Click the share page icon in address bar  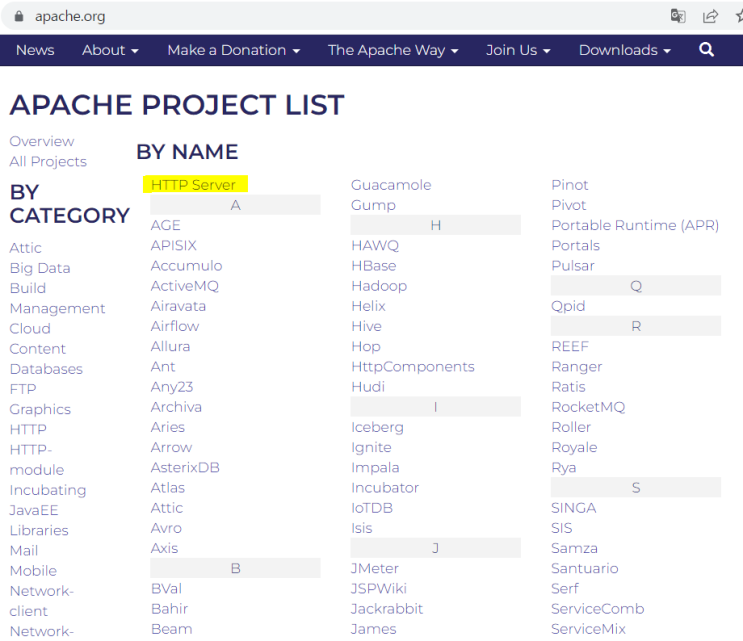pos(710,16)
